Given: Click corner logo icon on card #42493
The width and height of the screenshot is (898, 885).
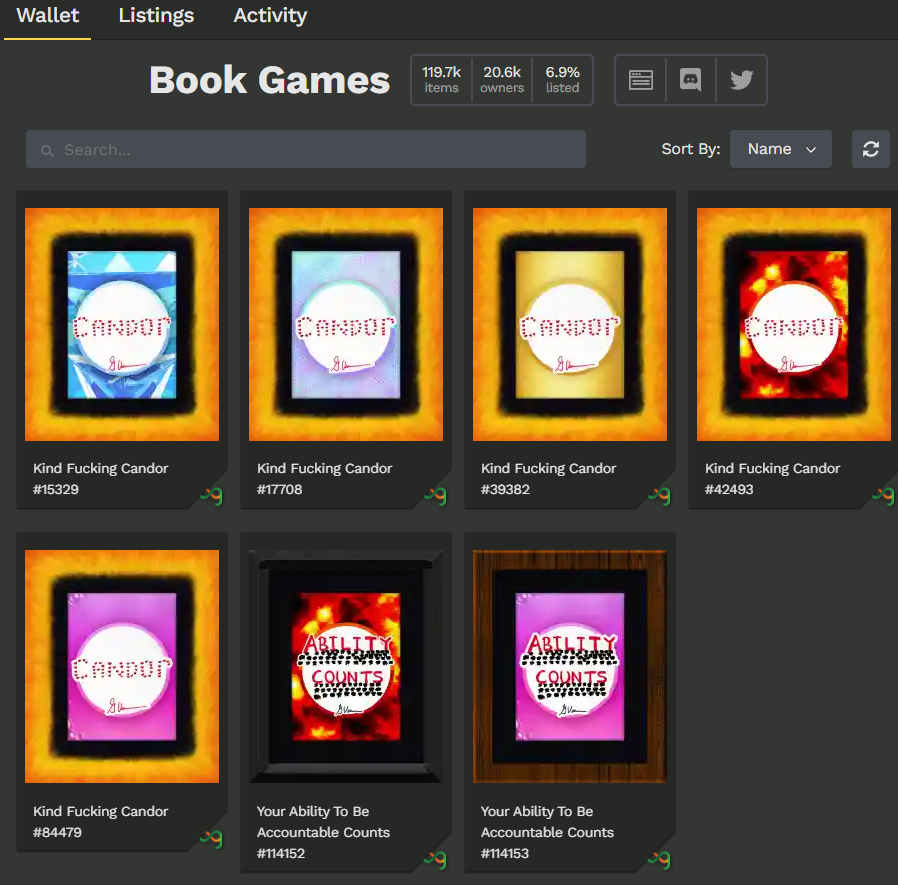Looking at the screenshot, I should (x=883, y=495).
